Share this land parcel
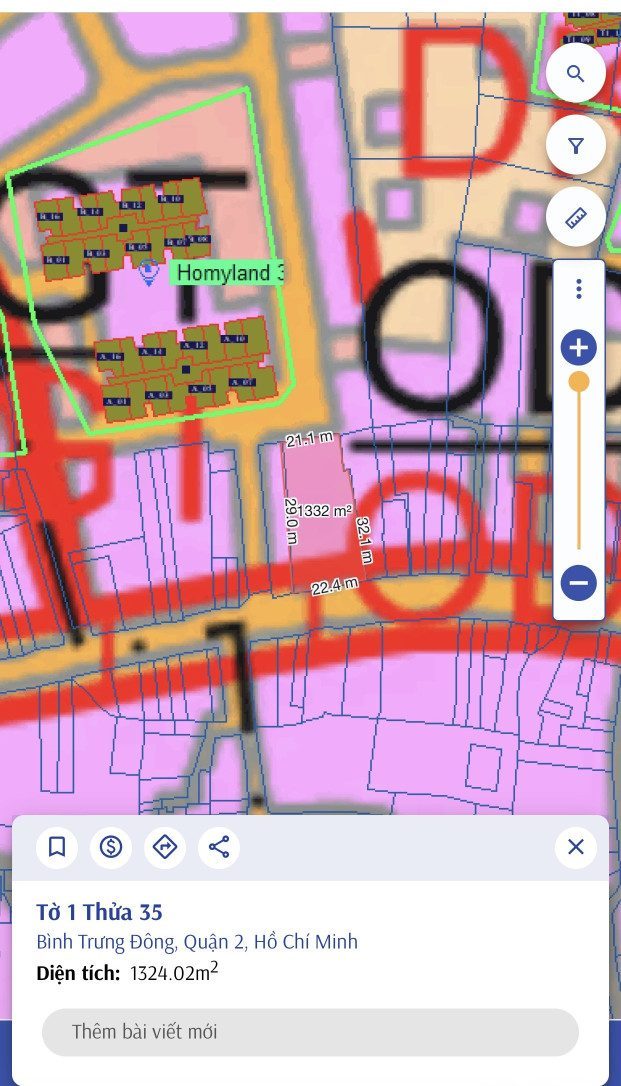Image resolution: width=621 pixels, height=1086 pixels. 219,847
